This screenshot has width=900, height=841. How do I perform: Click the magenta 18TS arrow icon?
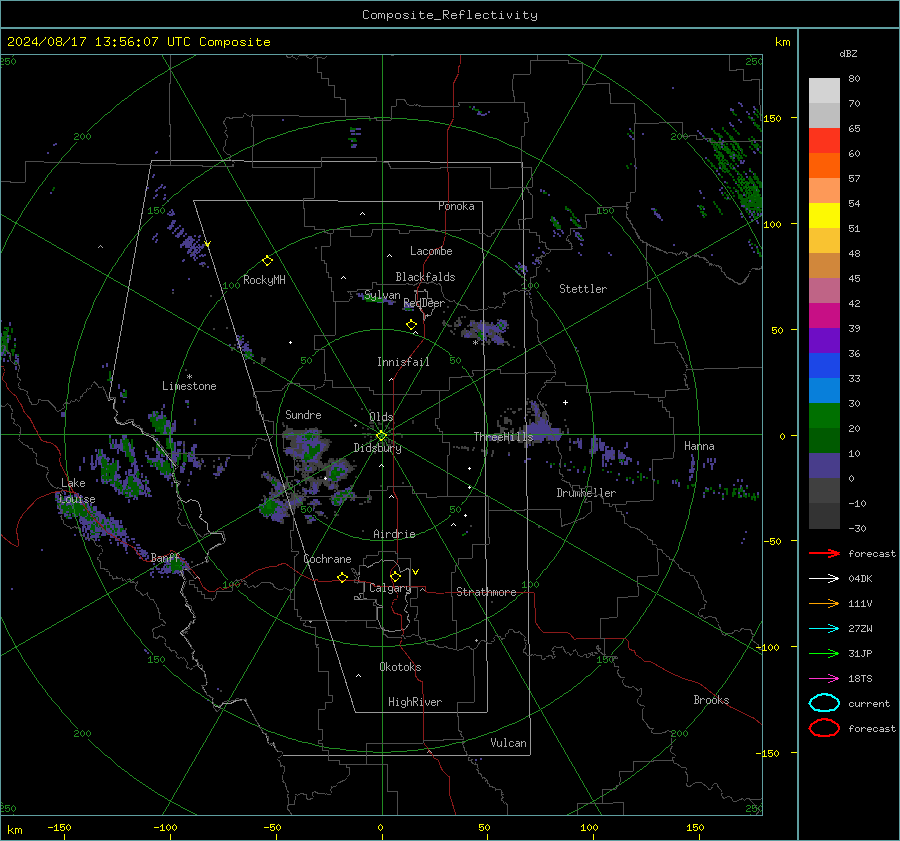[x=824, y=679]
